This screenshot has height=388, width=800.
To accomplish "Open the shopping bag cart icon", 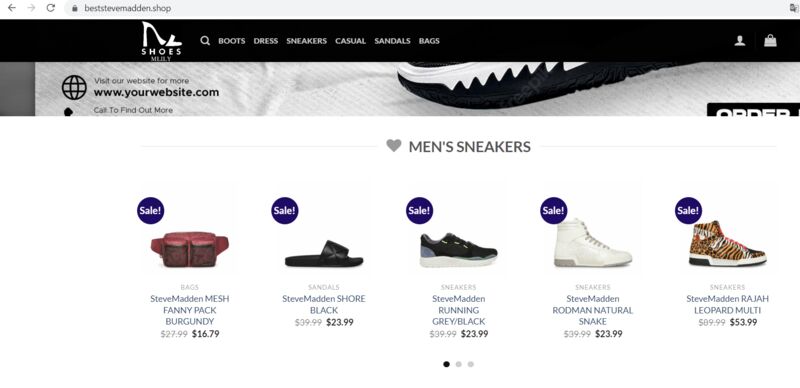I will [770, 40].
